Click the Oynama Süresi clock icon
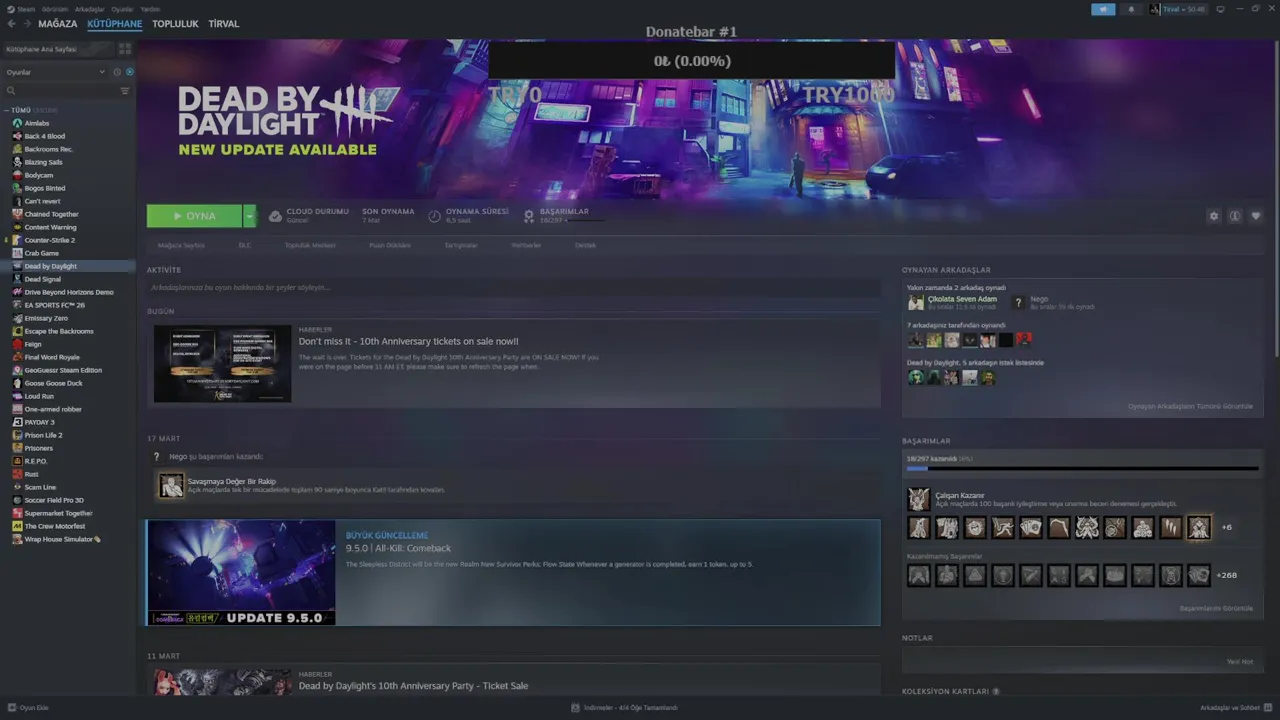Viewport: 1280px width, 720px height. pyautogui.click(x=435, y=216)
